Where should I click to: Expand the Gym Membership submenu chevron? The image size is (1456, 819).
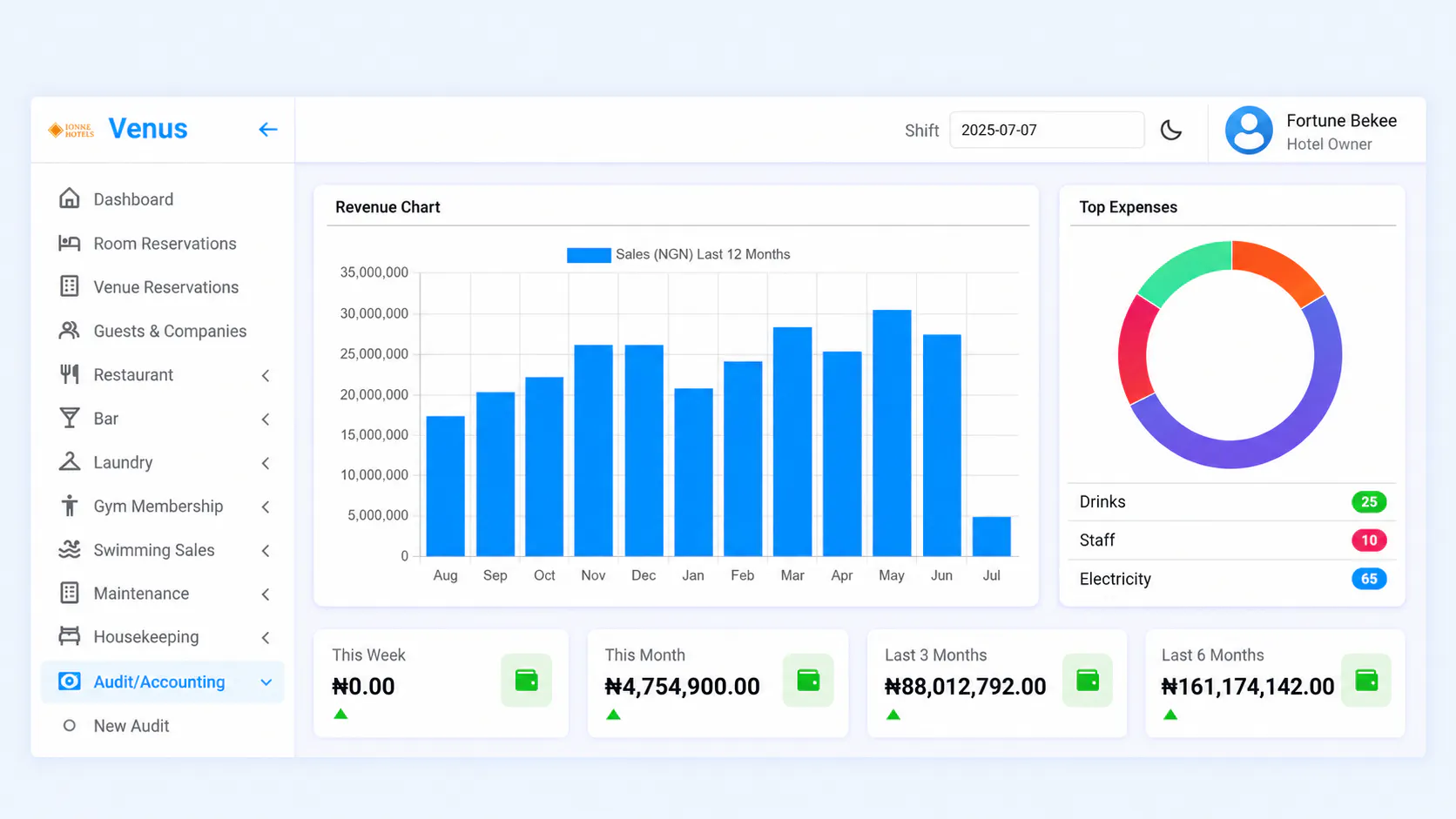click(266, 507)
